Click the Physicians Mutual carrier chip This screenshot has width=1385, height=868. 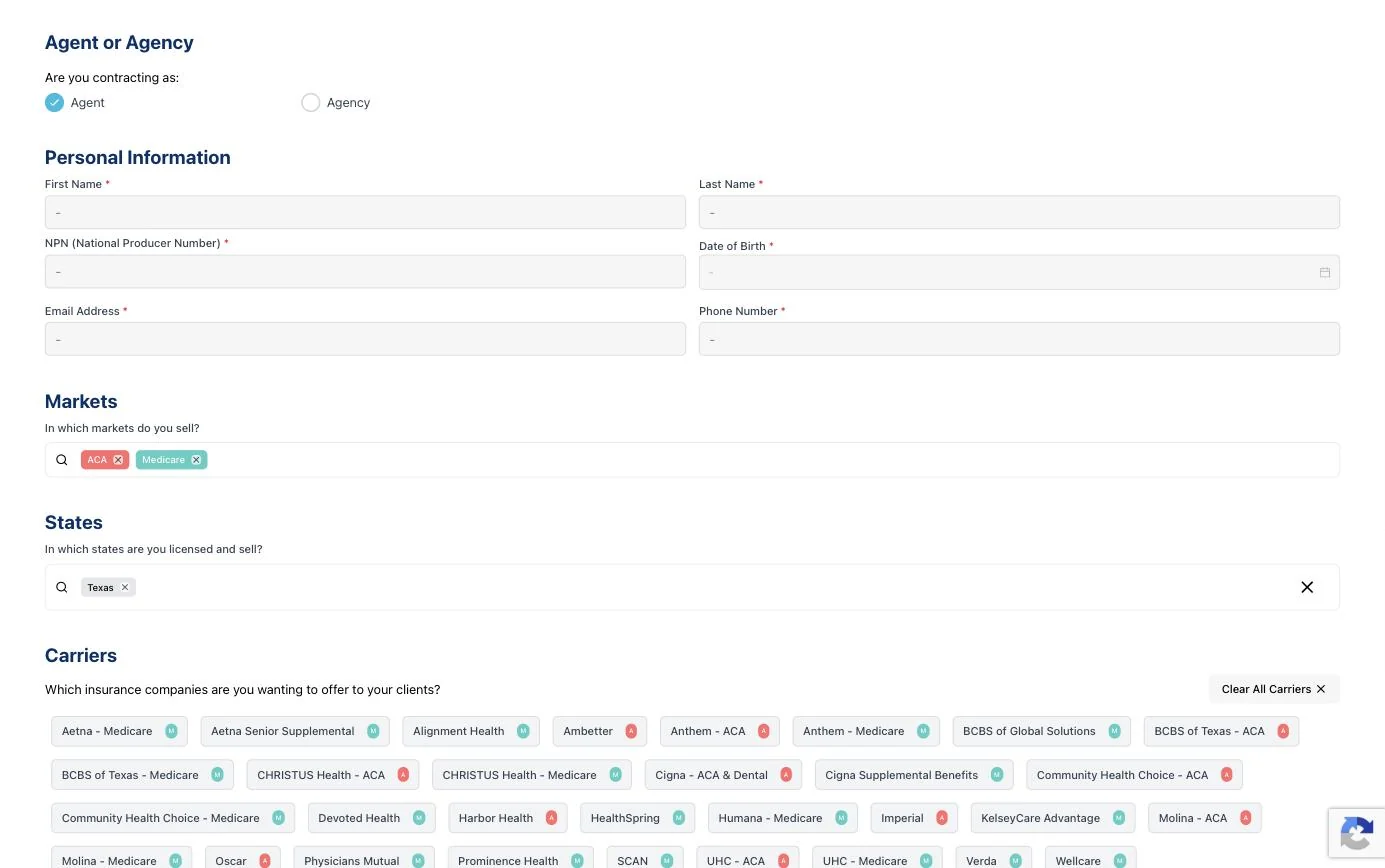pyautogui.click(x=364, y=859)
